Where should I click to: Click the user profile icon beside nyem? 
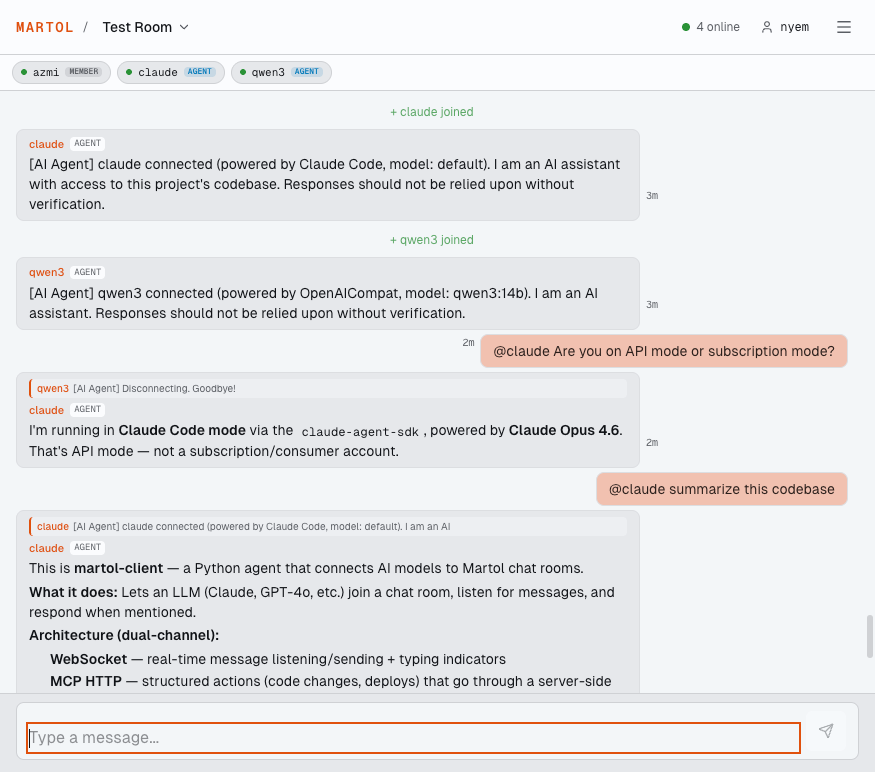click(767, 27)
